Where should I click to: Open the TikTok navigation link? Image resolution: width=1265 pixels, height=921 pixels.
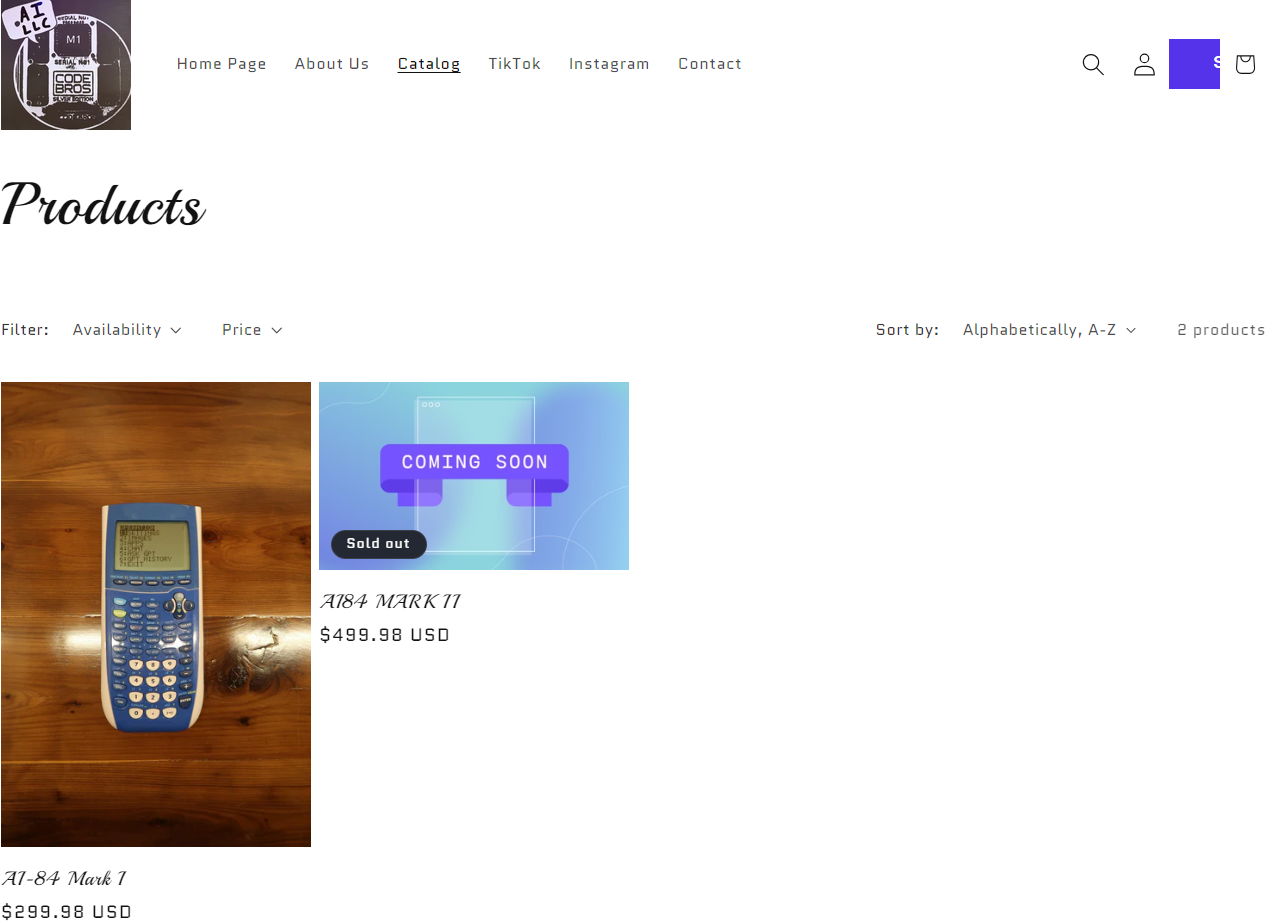[515, 64]
